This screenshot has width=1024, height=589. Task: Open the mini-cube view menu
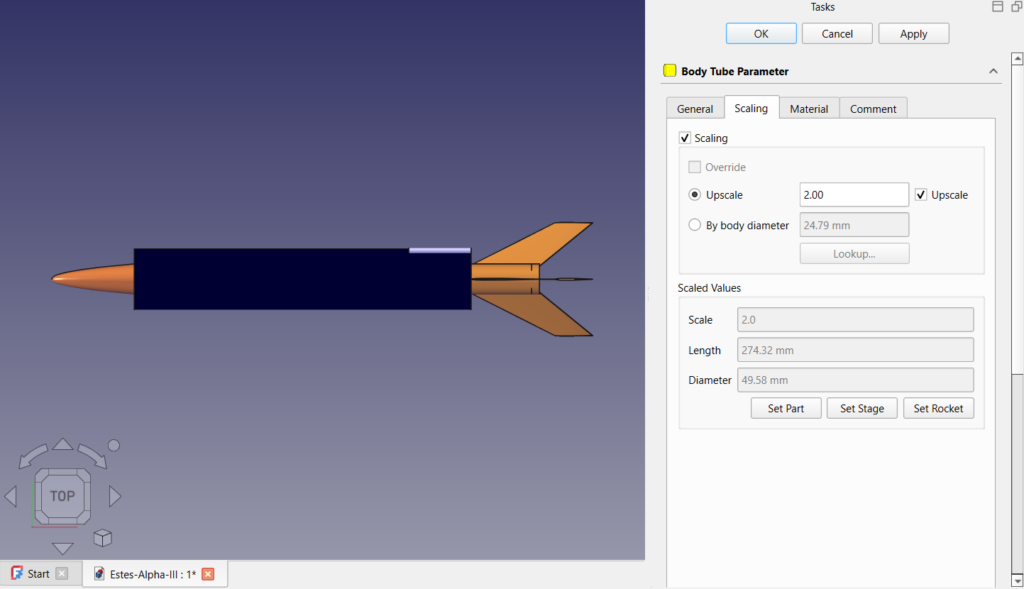coord(102,539)
